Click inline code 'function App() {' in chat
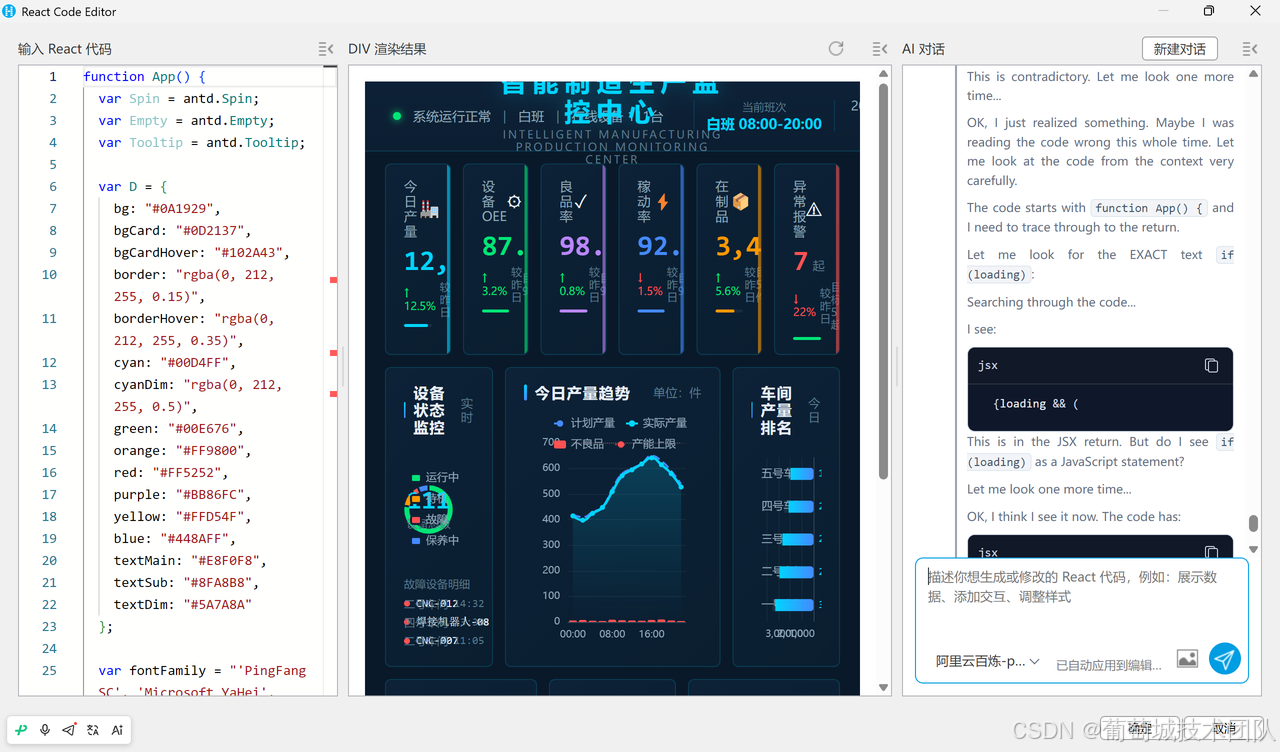Viewport: 1280px width, 752px height. [1149, 208]
